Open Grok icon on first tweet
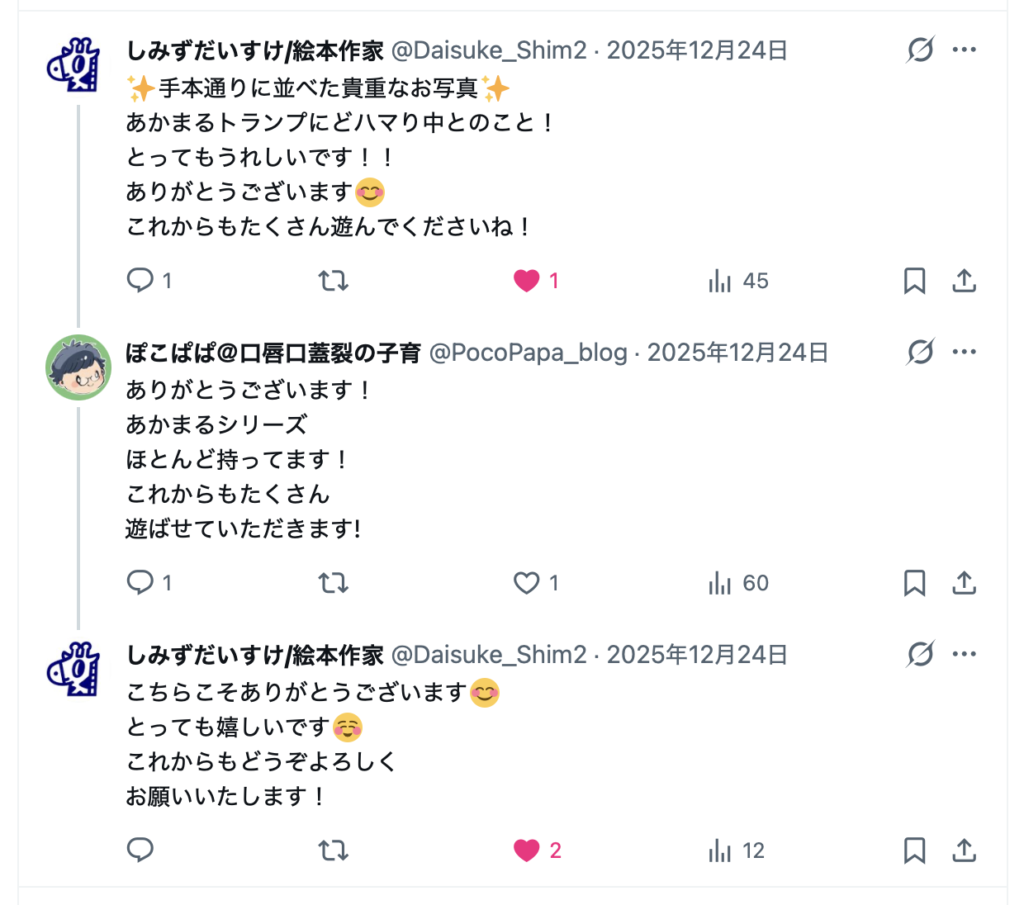 tap(920, 50)
